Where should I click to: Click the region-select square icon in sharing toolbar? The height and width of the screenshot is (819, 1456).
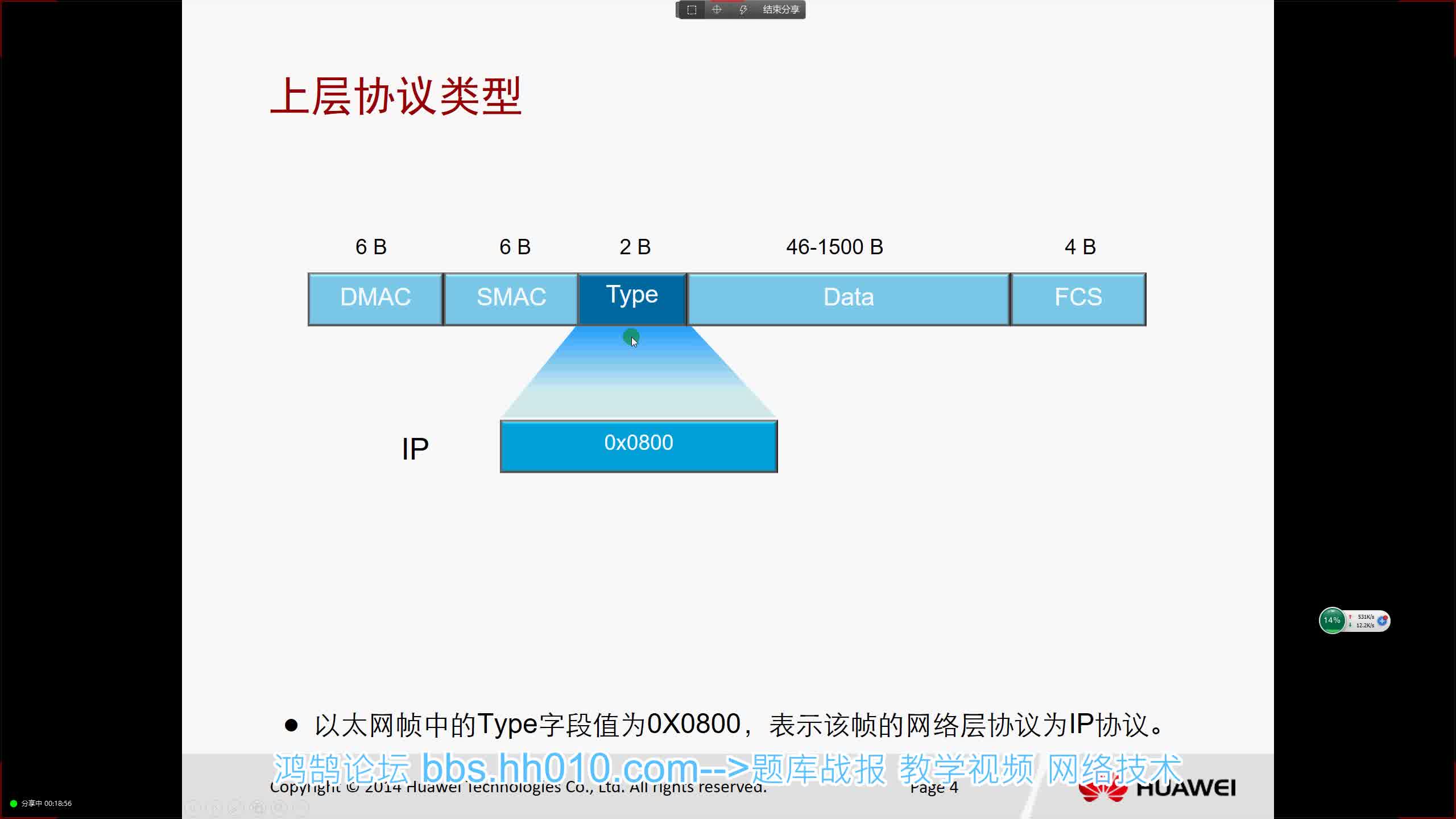[692, 10]
